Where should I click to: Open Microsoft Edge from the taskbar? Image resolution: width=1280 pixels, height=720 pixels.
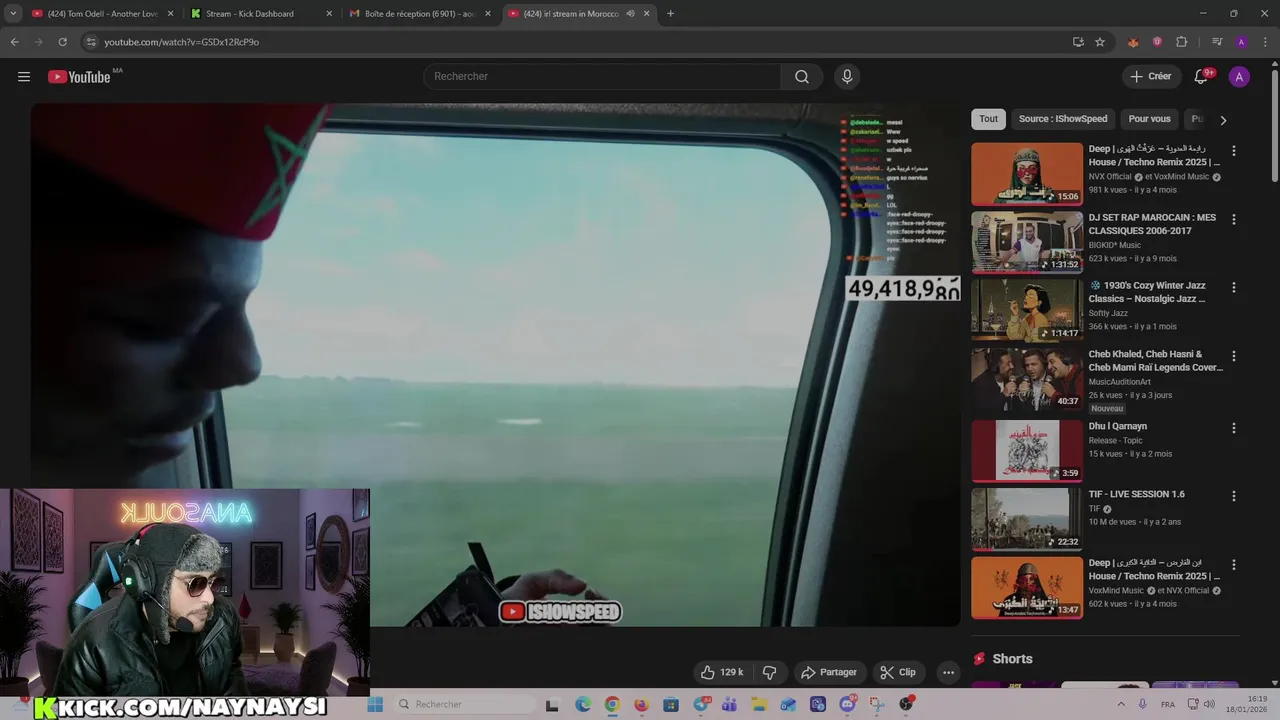pos(583,704)
